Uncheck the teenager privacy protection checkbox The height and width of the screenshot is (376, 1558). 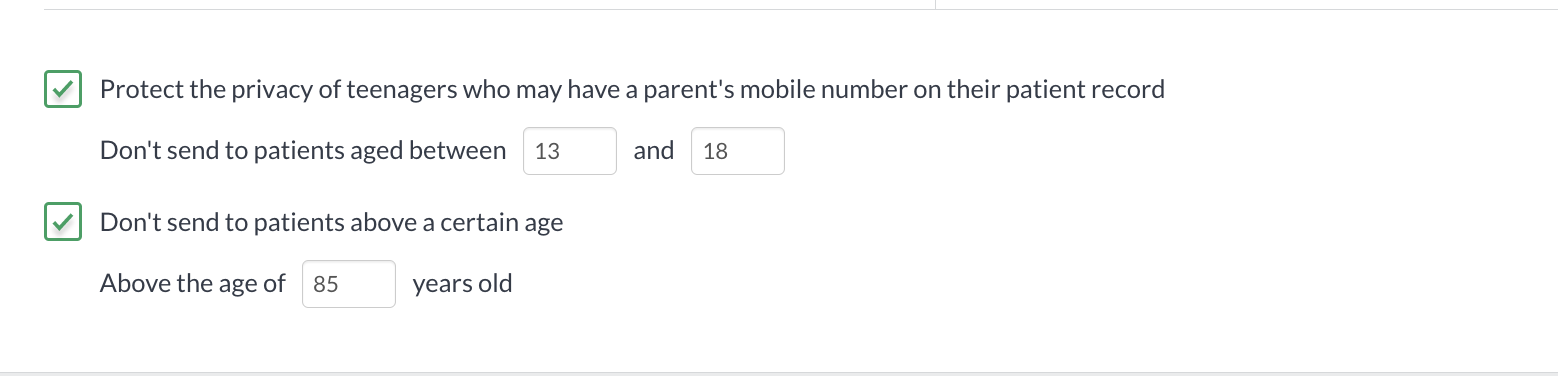pyautogui.click(x=63, y=89)
